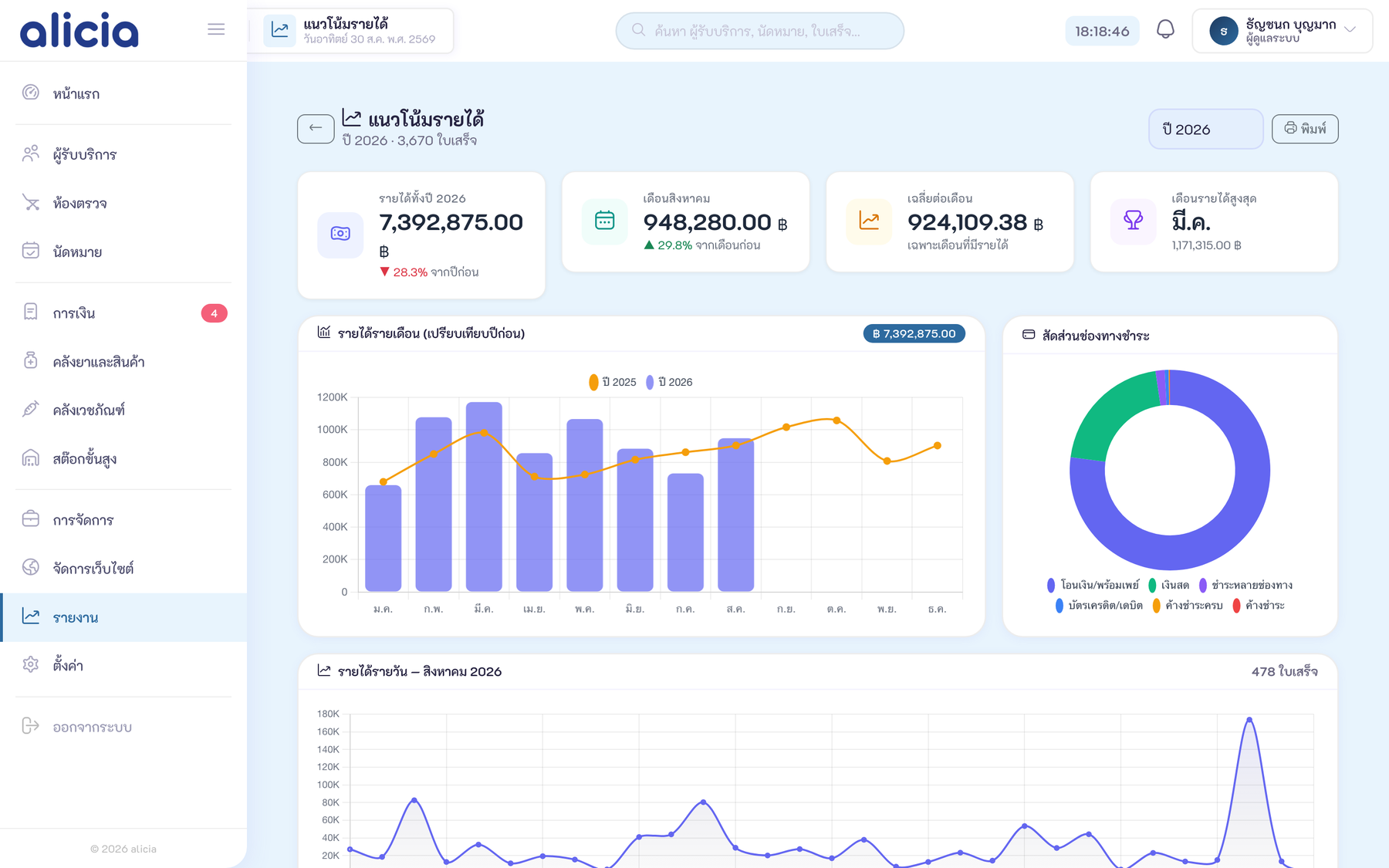Open ห้องตรวจ menu item
Viewport: 1389px width, 868px height.
coord(123,203)
